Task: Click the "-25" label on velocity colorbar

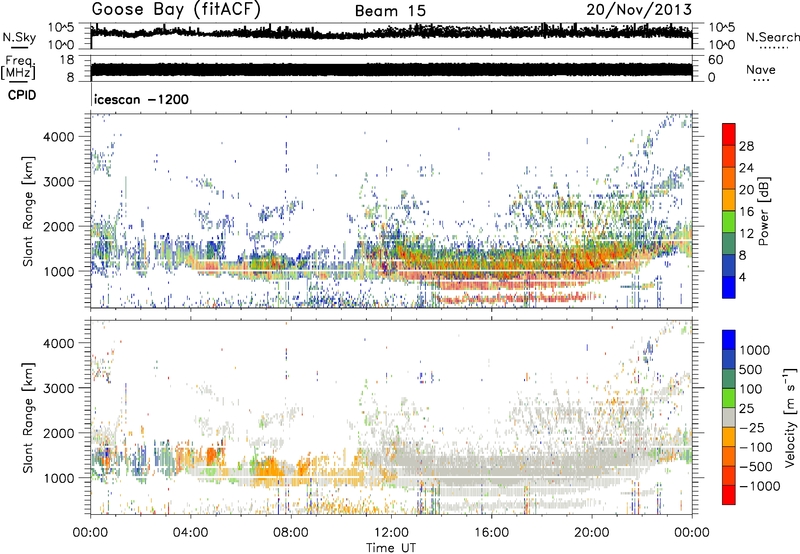Action: tap(751, 428)
